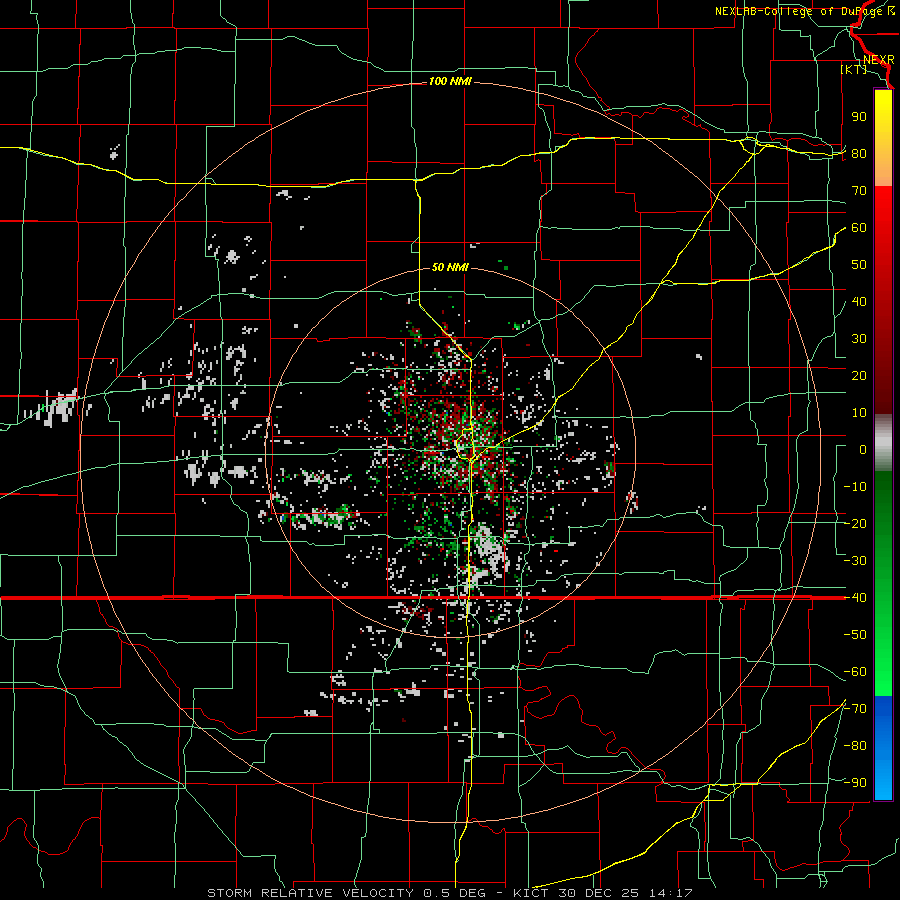Click the KICT station identifier in caption
Viewport: 900px width, 900px height.
tap(531, 893)
